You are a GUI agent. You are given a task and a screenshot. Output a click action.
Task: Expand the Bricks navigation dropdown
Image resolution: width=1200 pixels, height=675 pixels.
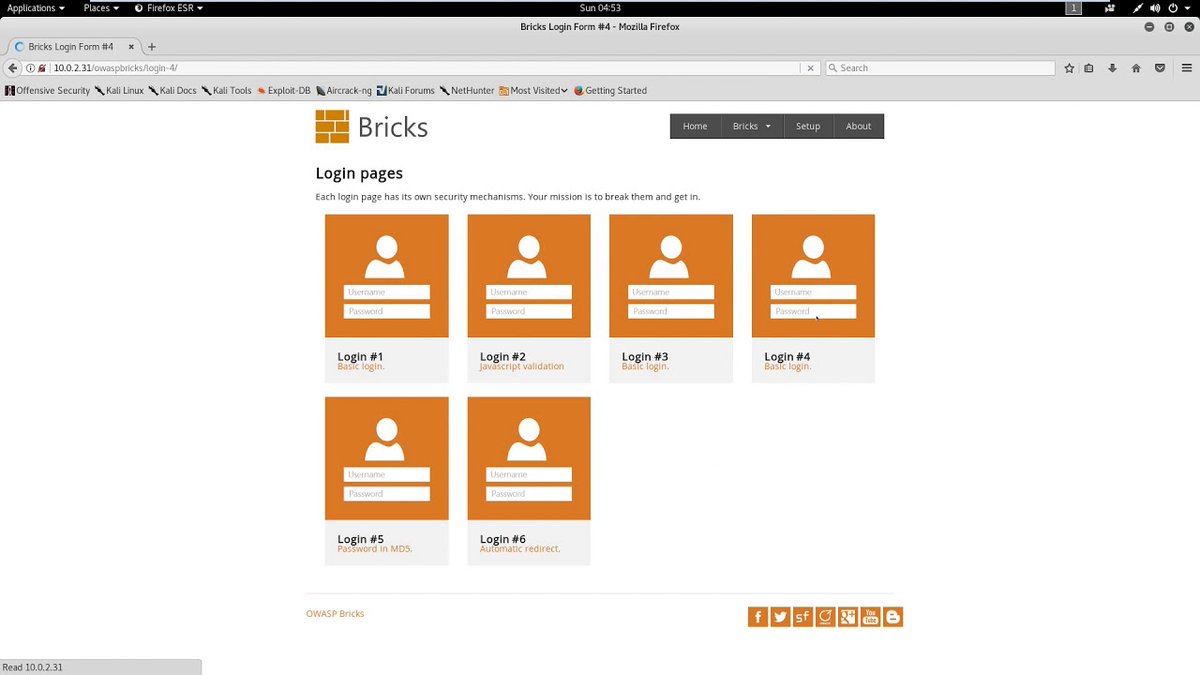point(751,126)
